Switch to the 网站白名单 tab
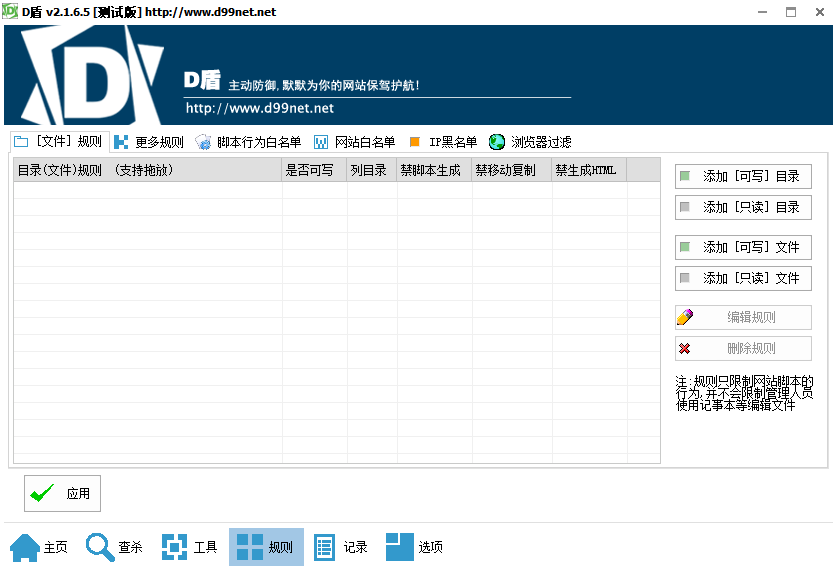 point(354,142)
